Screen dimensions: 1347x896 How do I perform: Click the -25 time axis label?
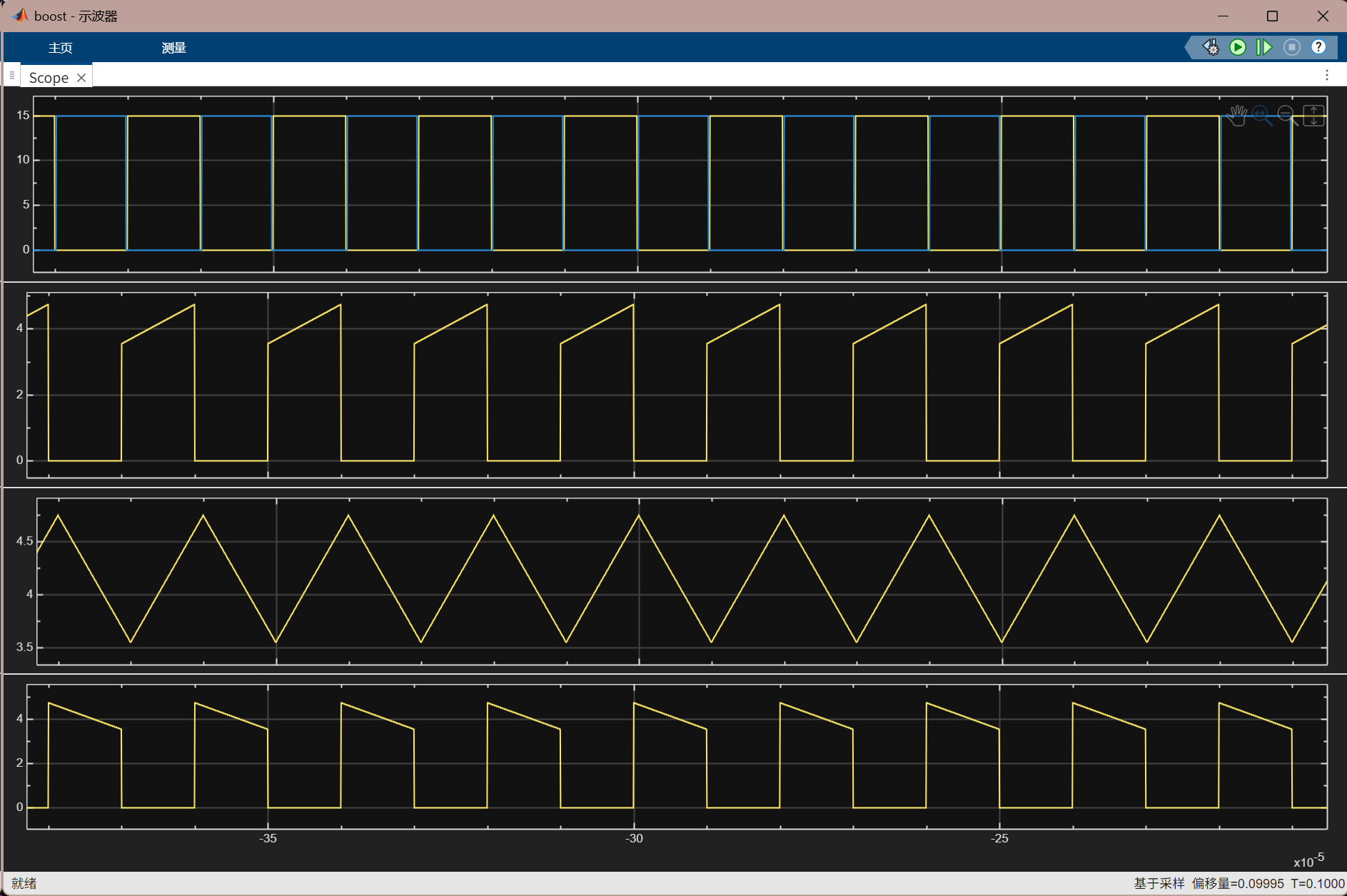pyautogui.click(x=999, y=838)
